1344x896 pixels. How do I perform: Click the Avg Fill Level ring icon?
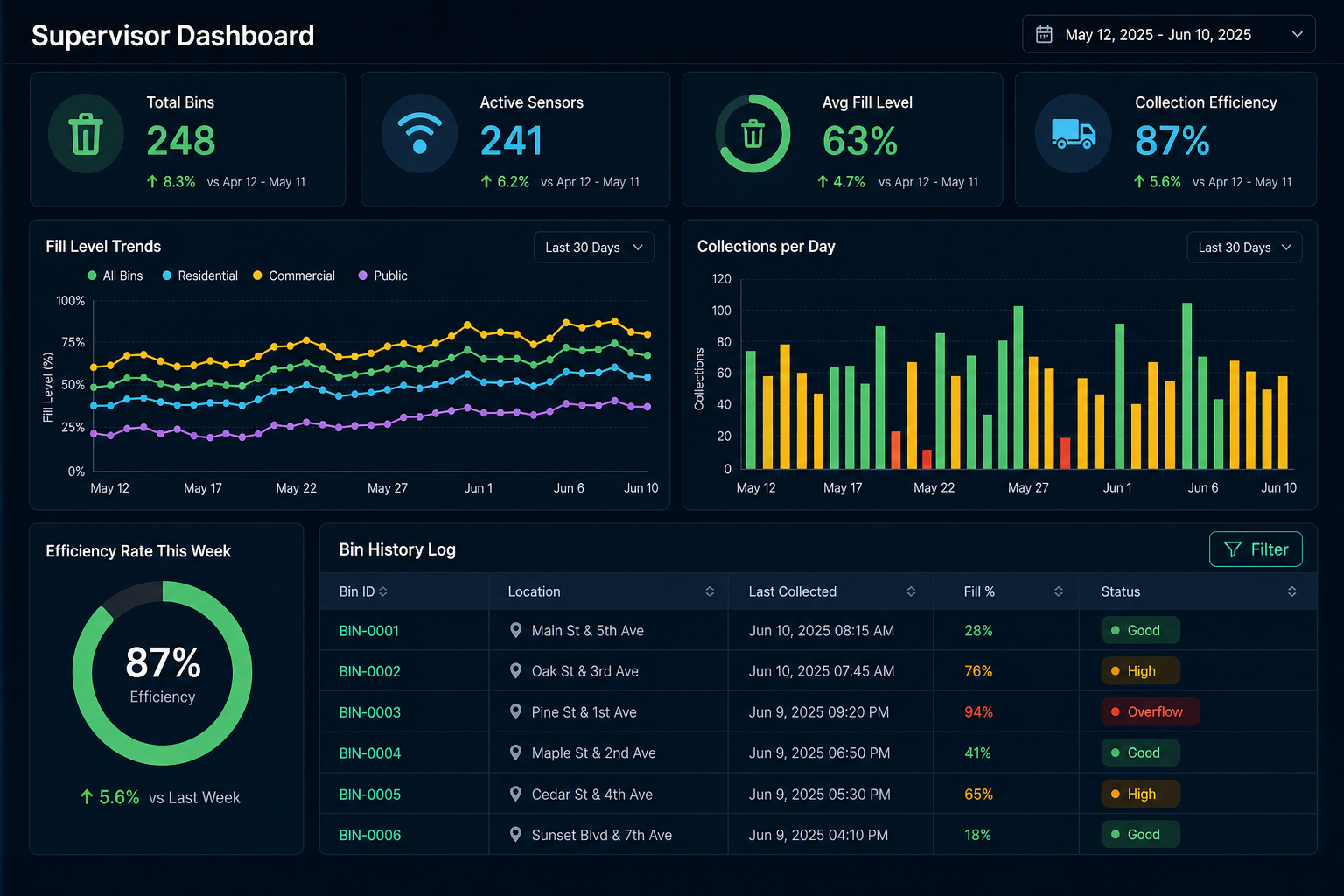pos(752,133)
